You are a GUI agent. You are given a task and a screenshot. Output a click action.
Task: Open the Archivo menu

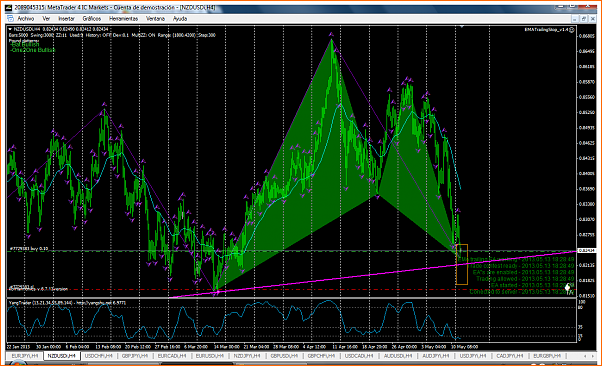(26, 18)
